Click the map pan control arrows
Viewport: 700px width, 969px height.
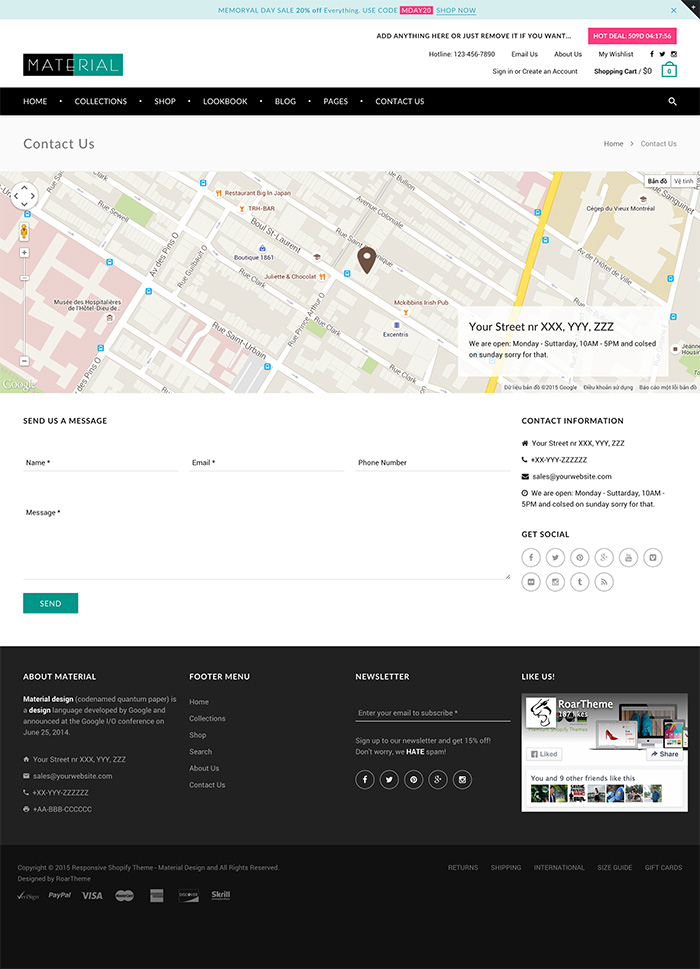[24, 197]
